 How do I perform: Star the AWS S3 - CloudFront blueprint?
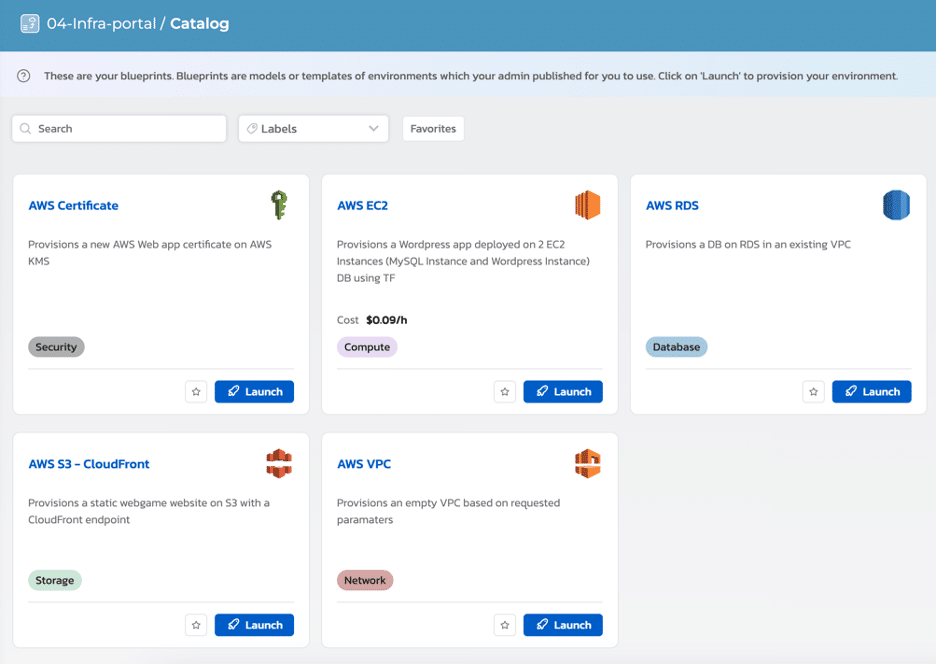[196, 625]
